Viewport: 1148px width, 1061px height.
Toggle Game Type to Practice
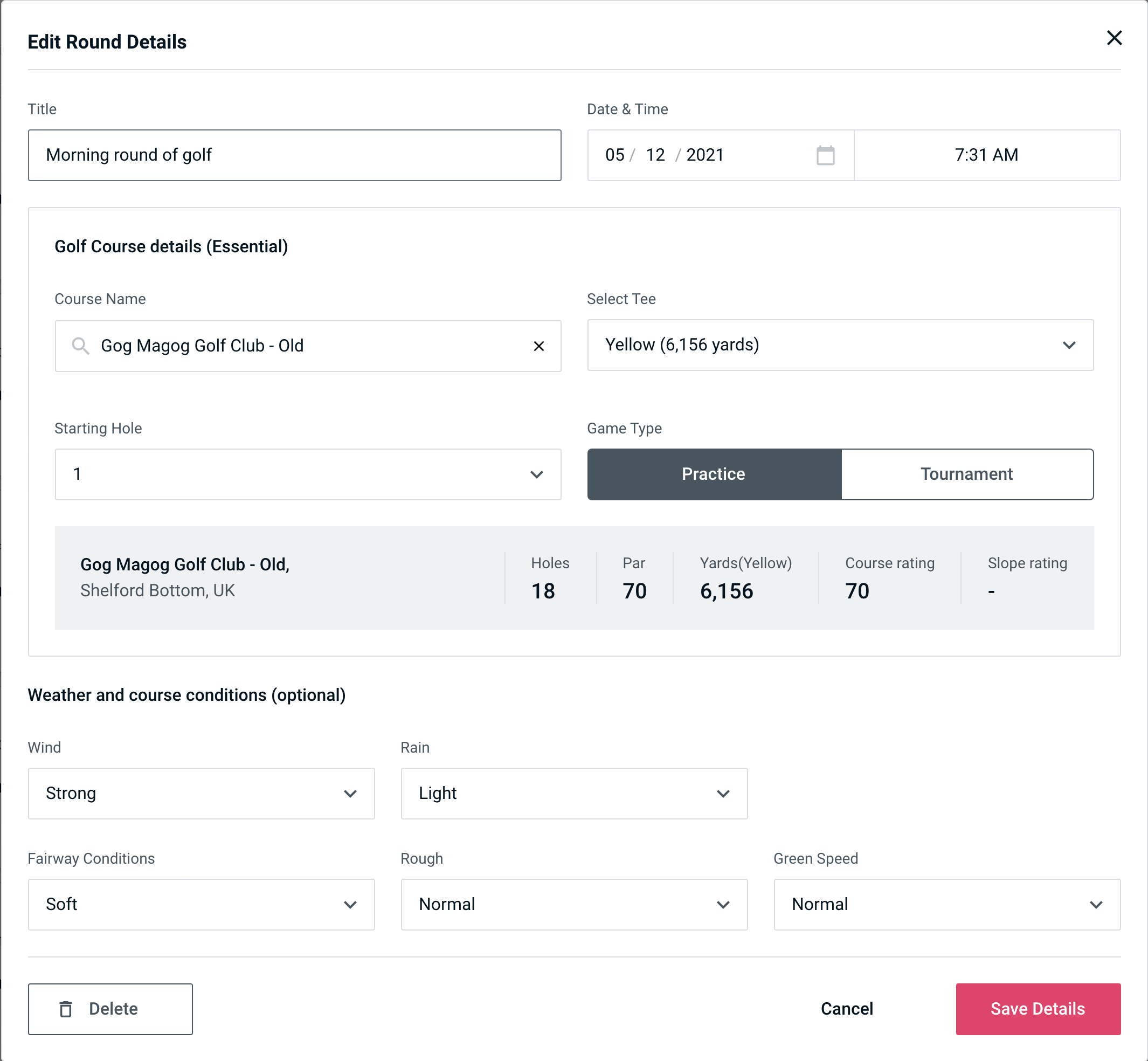click(x=714, y=474)
